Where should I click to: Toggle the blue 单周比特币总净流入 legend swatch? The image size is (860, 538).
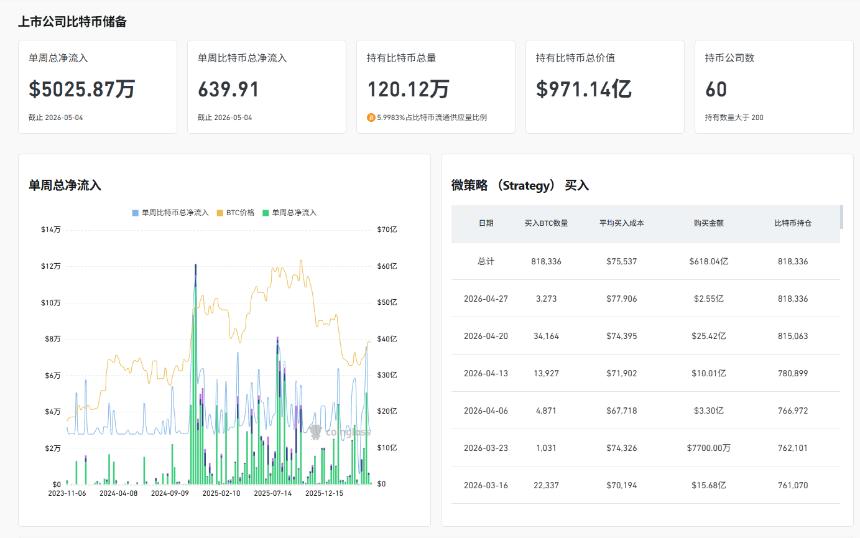[x=135, y=213]
